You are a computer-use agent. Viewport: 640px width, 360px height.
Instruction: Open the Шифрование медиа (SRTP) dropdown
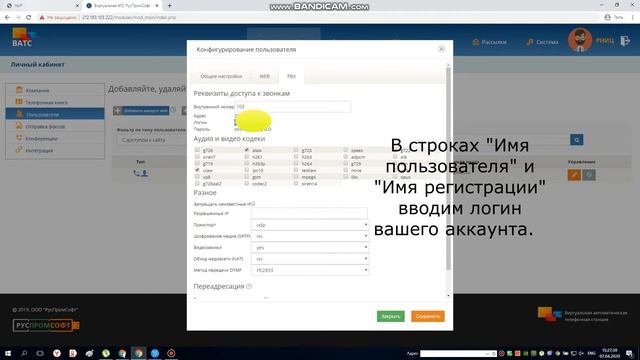tap(310, 236)
